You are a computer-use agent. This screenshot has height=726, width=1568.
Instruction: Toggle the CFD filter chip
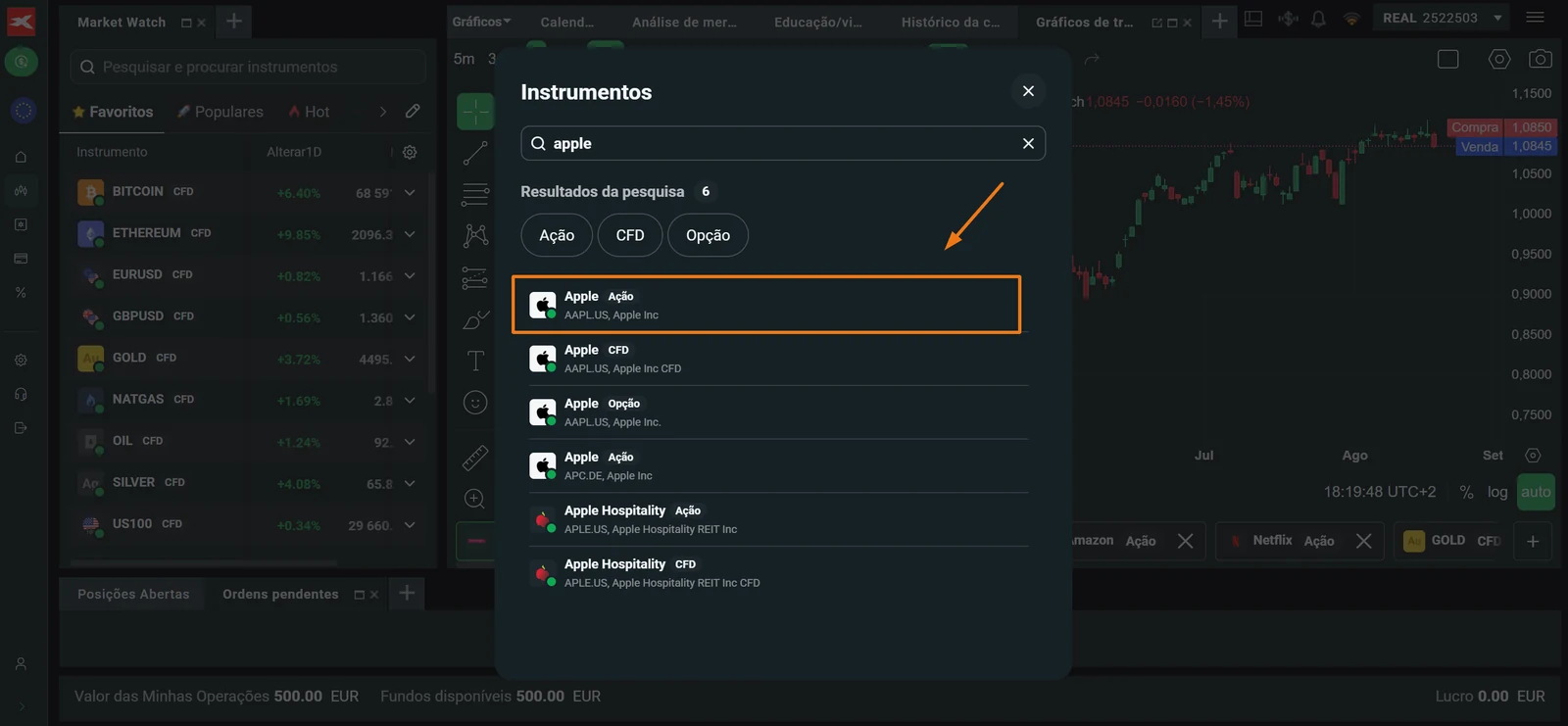coord(630,235)
